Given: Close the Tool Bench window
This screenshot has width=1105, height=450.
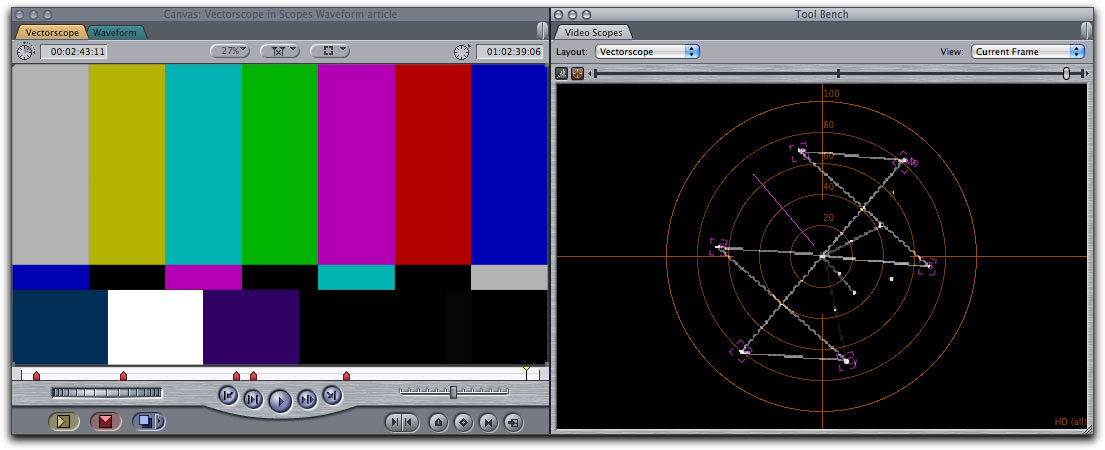Looking at the screenshot, I should [560, 14].
